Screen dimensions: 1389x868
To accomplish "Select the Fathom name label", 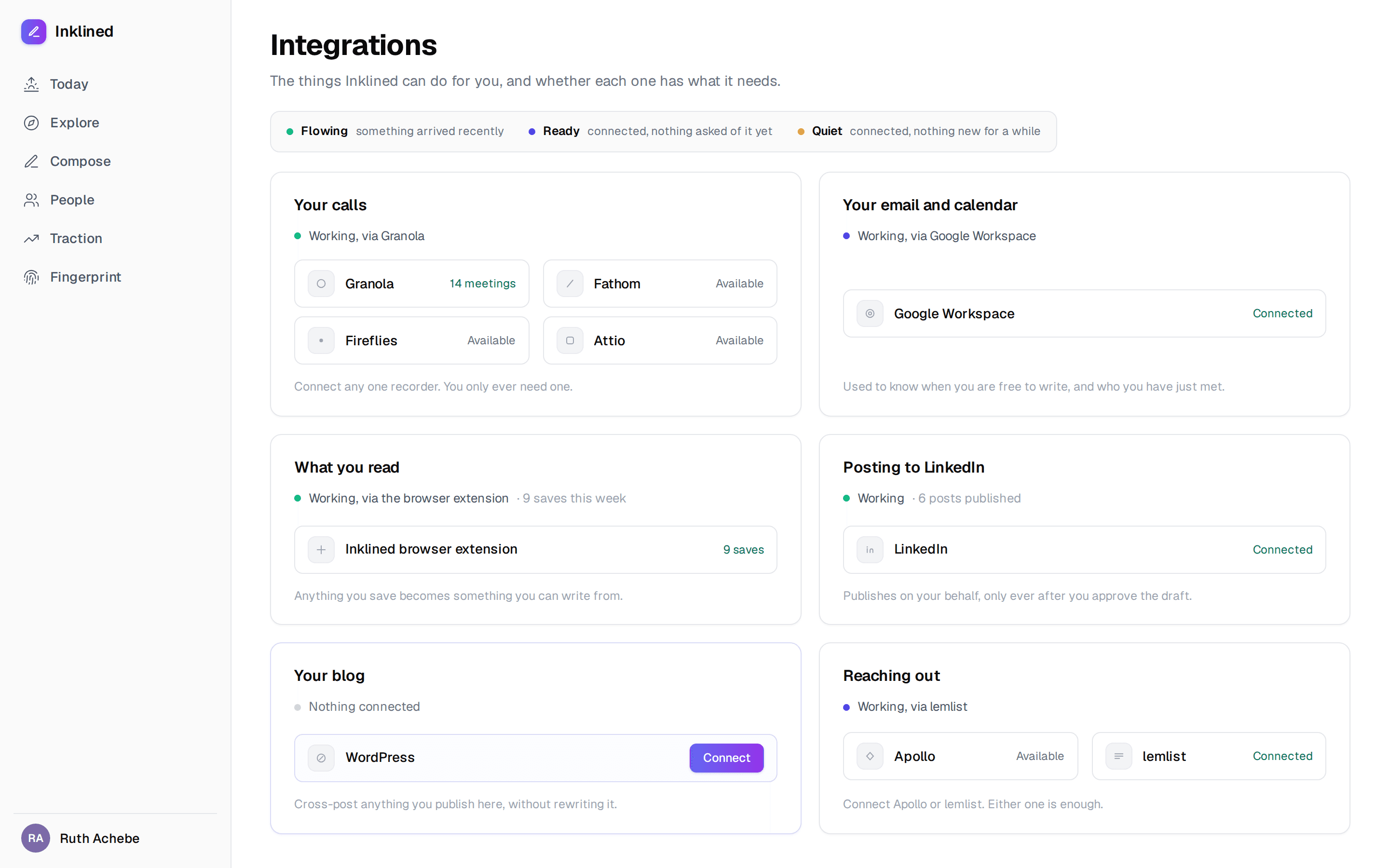I will pyautogui.click(x=617, y=284).
